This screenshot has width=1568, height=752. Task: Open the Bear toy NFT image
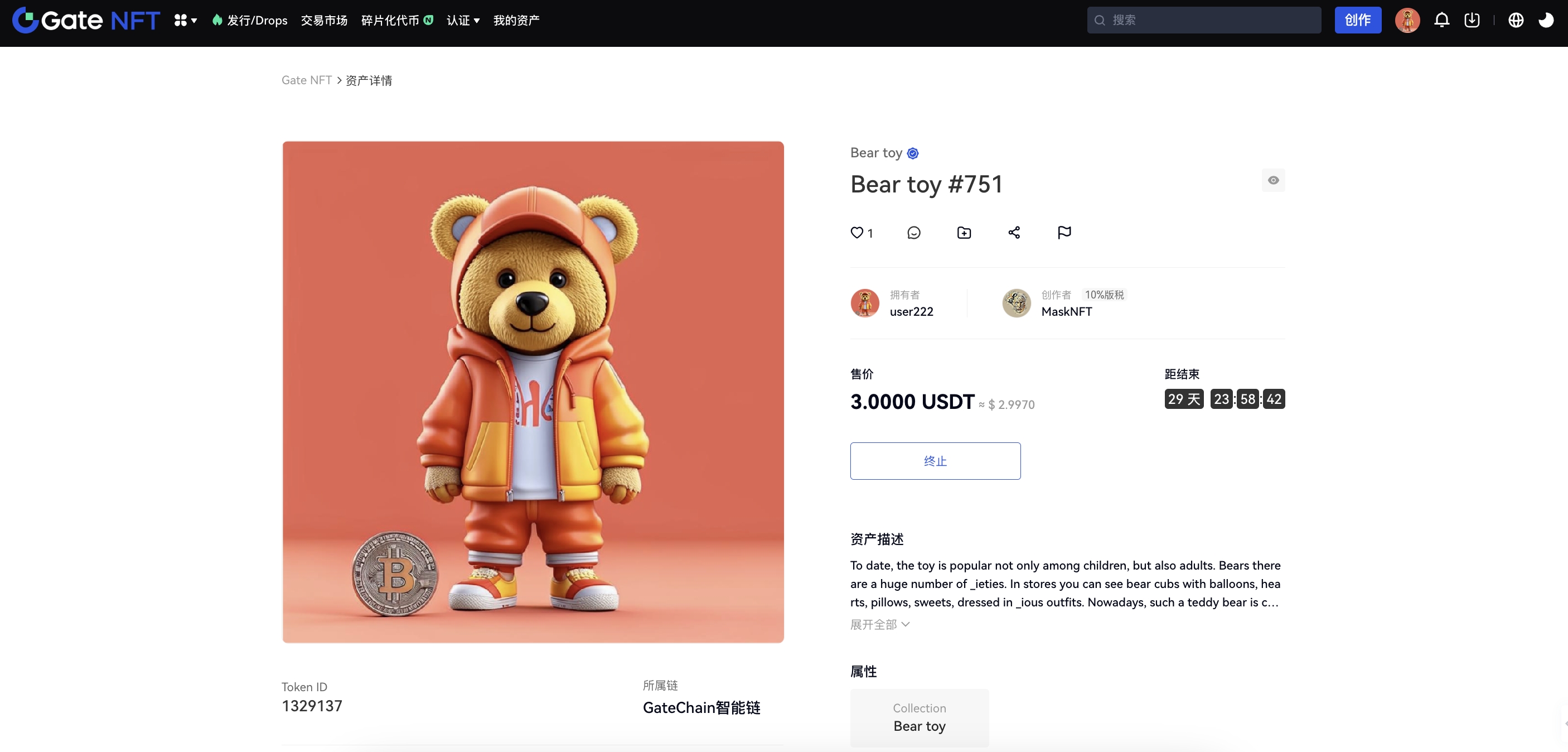pos(533,392)
